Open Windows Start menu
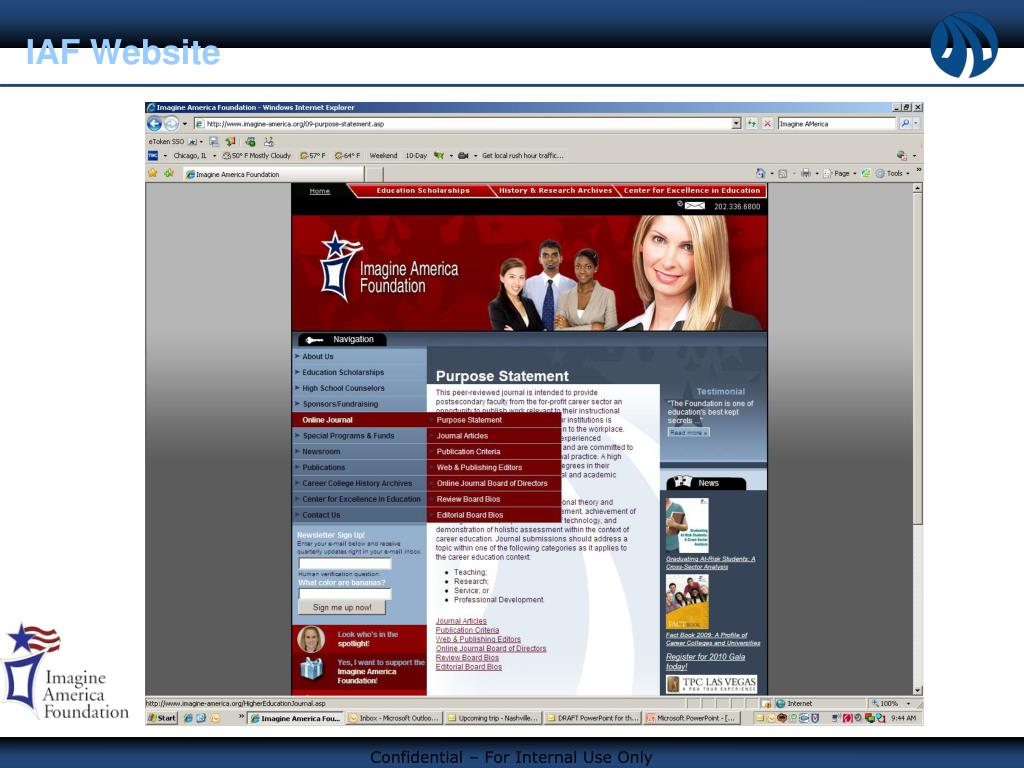This screenshot has width=1024, height=768. pos(162,718)
